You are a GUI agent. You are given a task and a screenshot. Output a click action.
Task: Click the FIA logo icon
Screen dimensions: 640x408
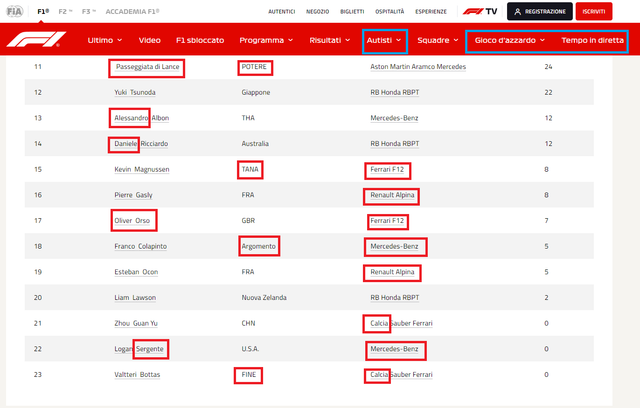(x=14, y=11)
